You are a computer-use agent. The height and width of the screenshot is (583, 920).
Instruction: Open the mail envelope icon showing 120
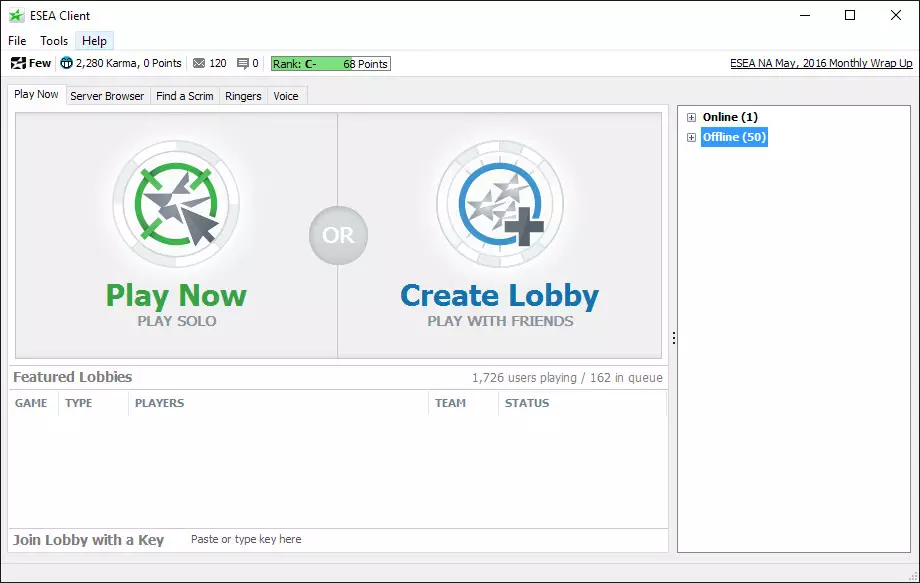coord(199,63)
